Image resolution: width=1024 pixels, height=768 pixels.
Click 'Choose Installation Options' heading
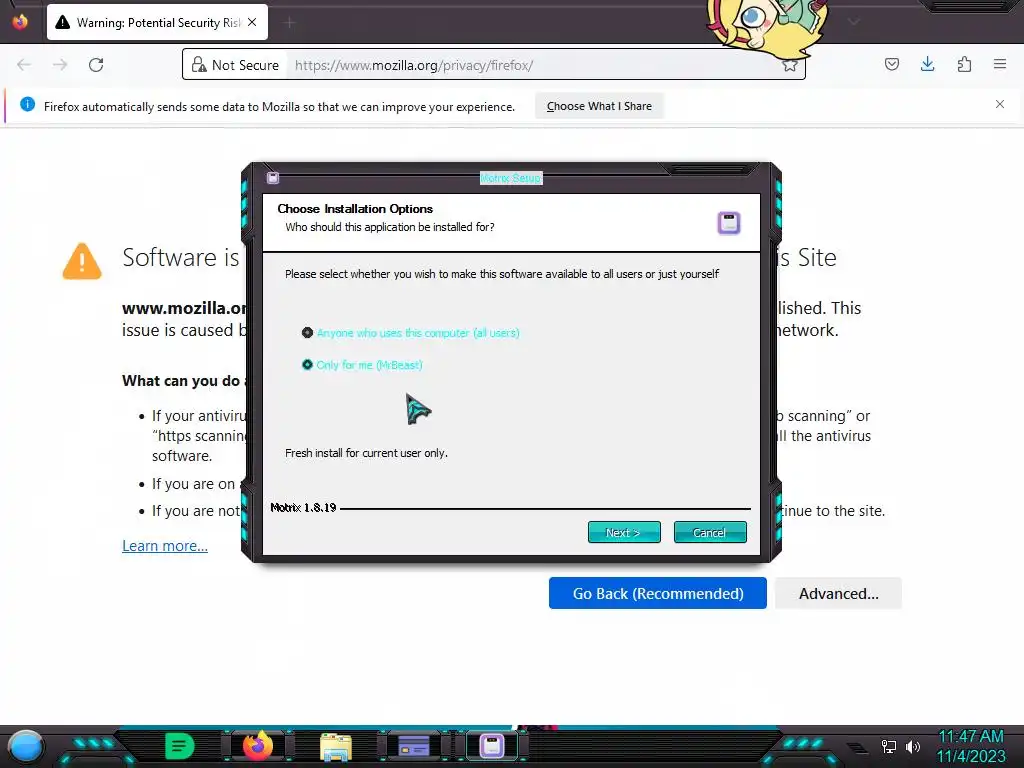point(355,209)
